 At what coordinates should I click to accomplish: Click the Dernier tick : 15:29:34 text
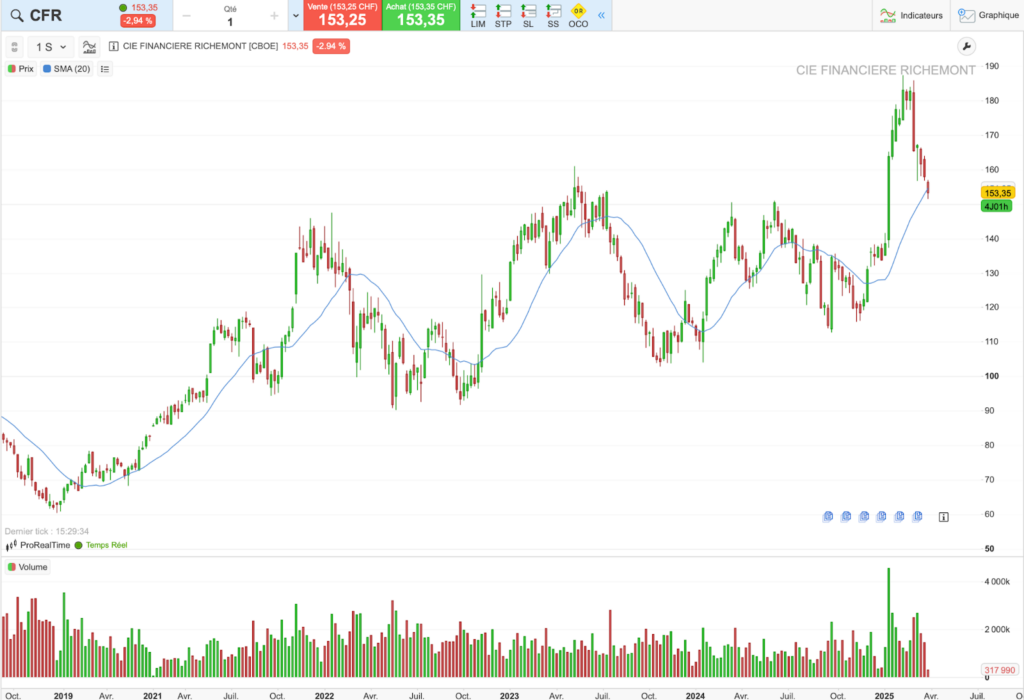click(x=46, y=532)
